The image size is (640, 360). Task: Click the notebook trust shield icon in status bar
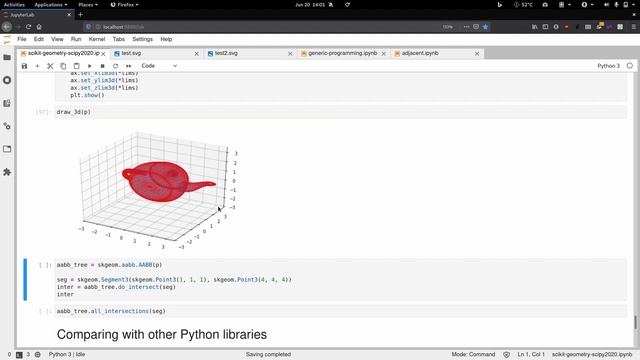(507, 354)
